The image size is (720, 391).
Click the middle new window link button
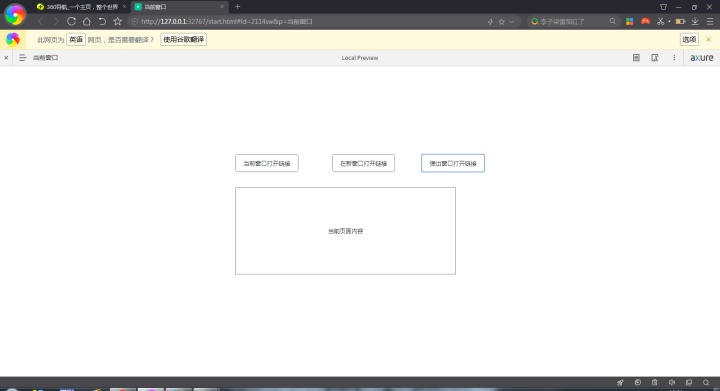tap(363, 163)
